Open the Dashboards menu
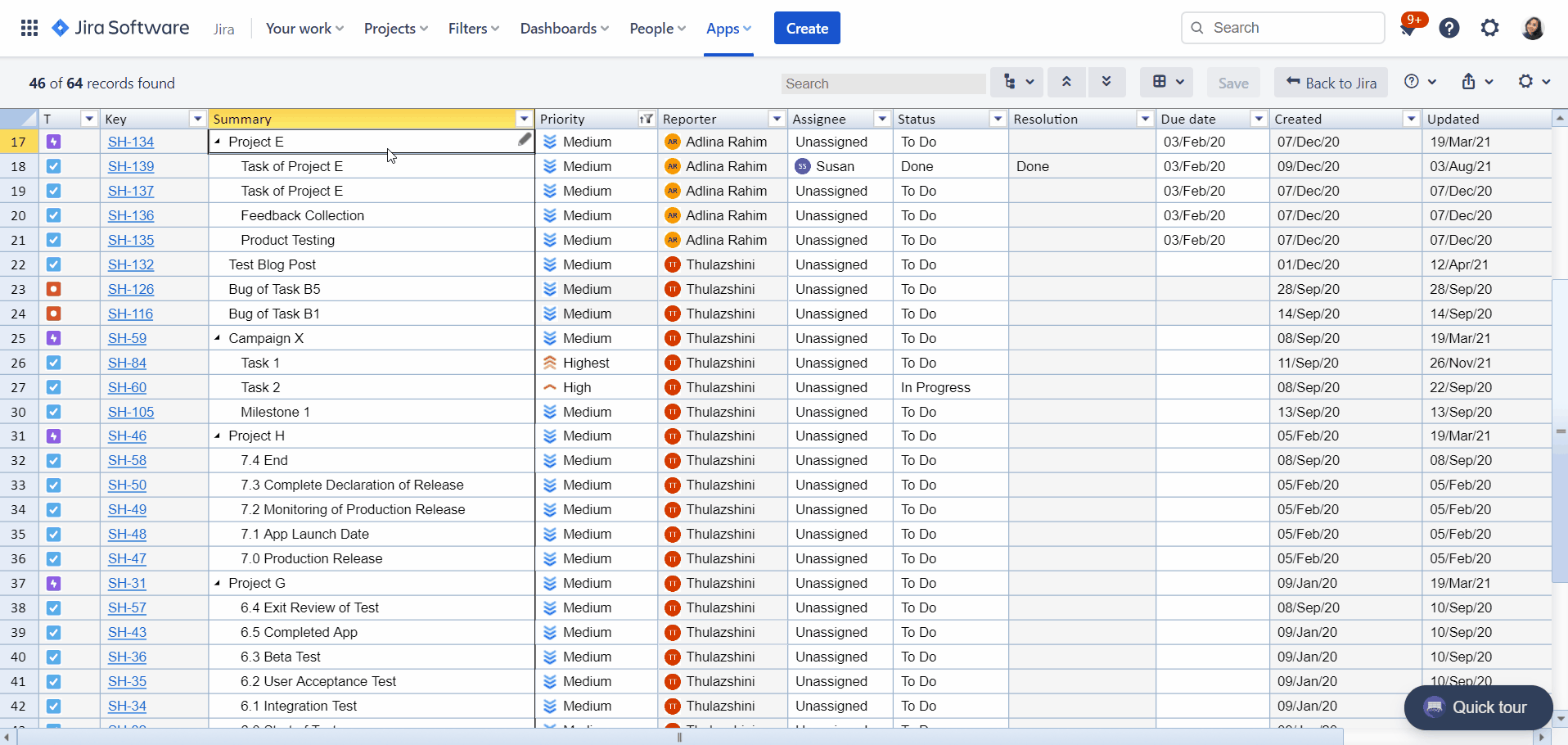1568x745 pixels. 565,28
